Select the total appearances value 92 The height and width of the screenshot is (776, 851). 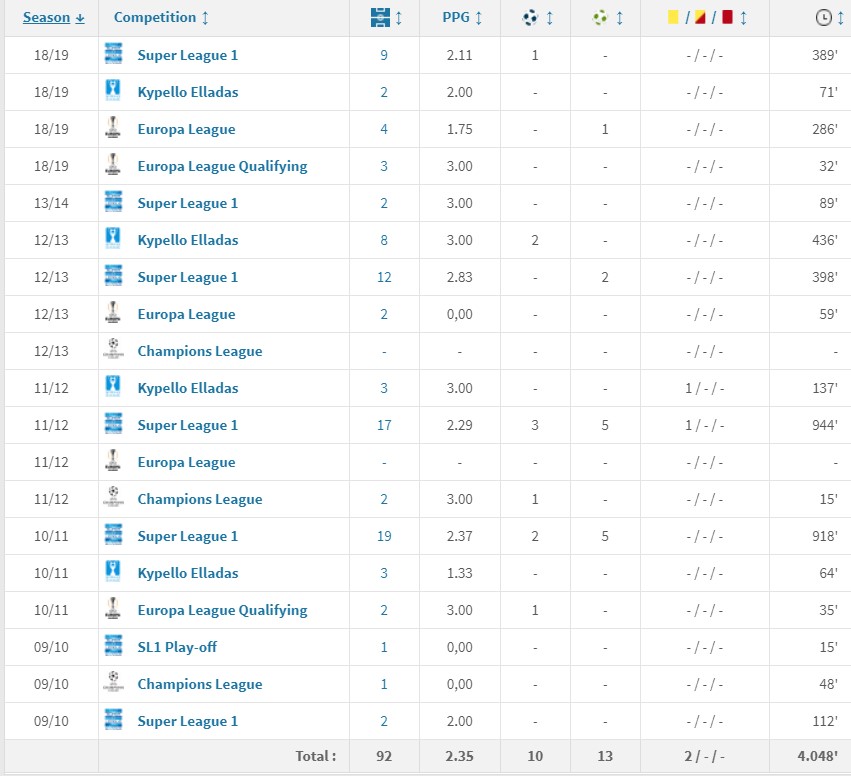tap(384, 756)
